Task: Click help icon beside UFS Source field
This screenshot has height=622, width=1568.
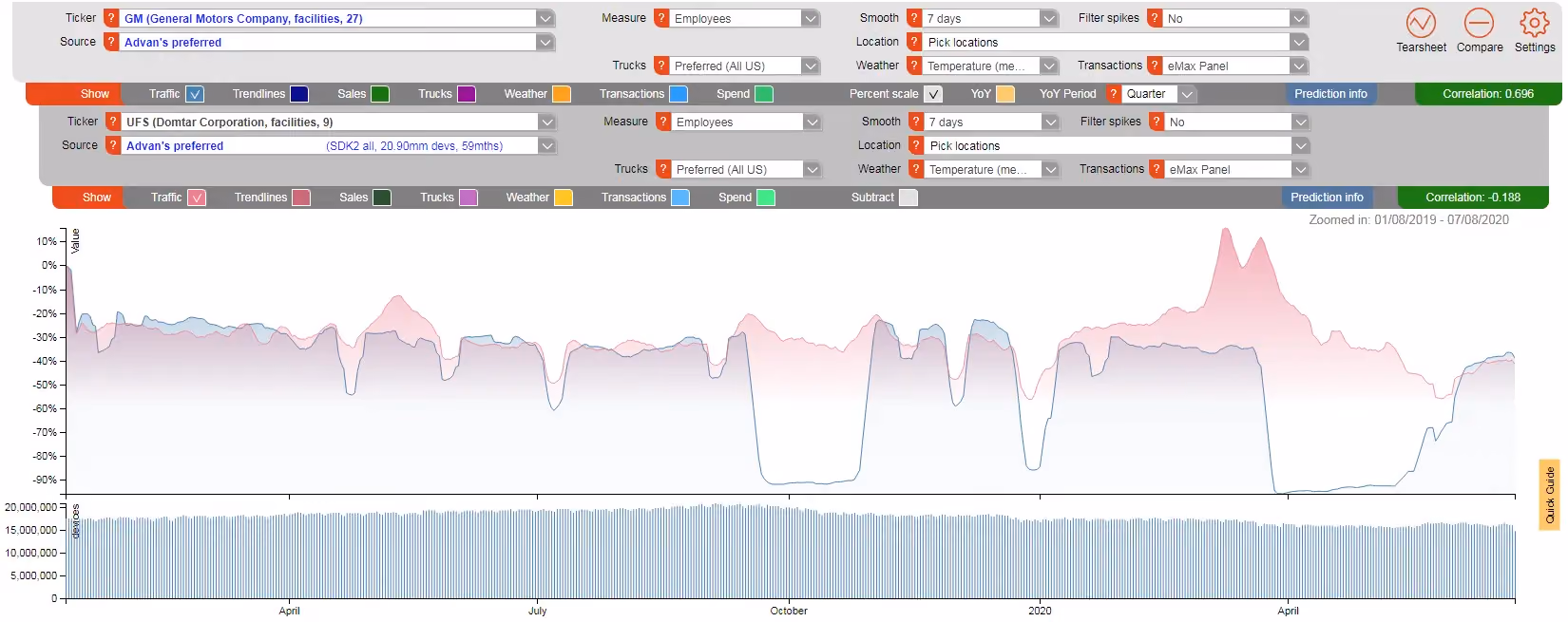Action: [113, 145]
